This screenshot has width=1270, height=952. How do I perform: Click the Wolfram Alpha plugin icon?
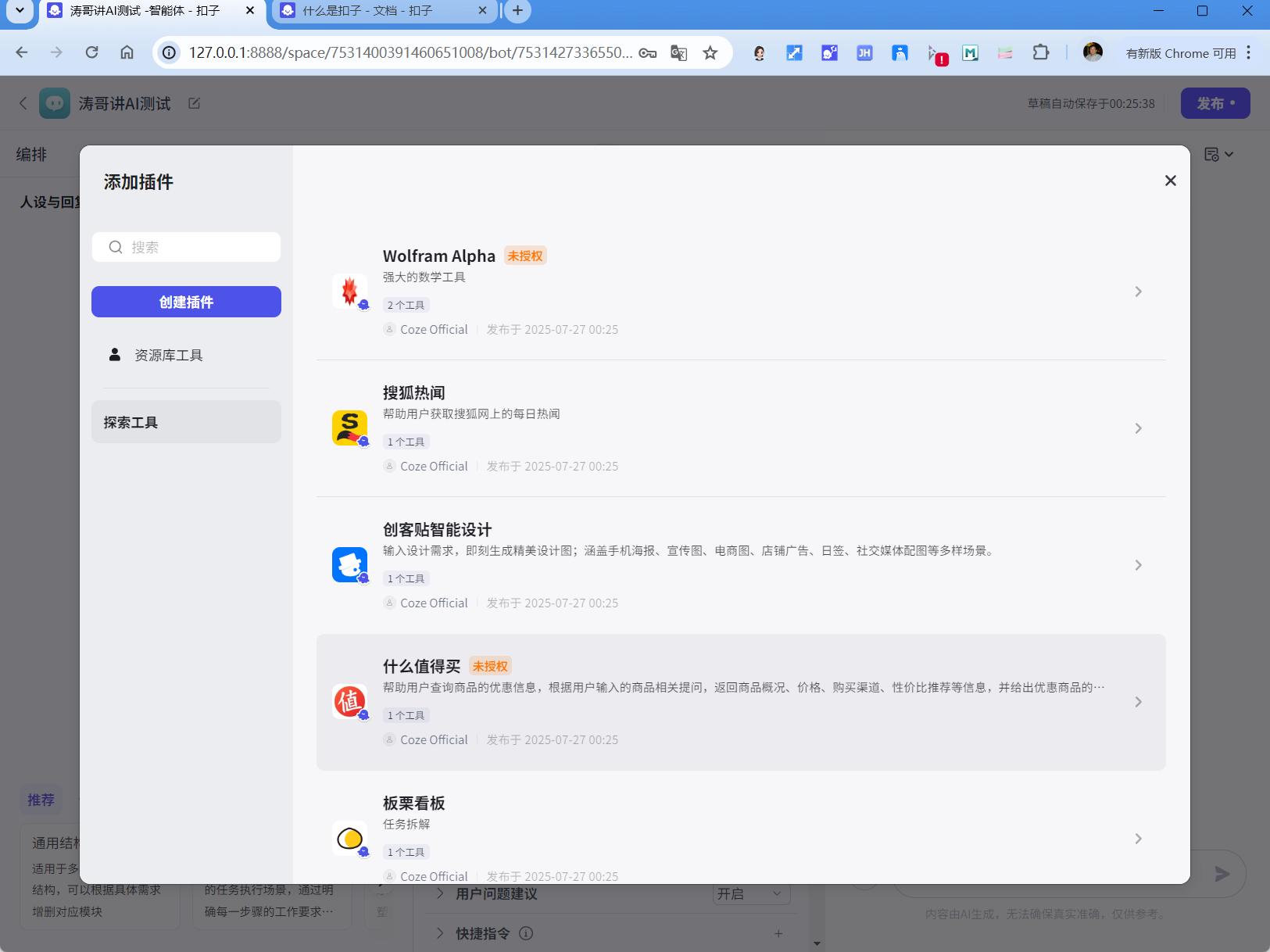[349, 292]
